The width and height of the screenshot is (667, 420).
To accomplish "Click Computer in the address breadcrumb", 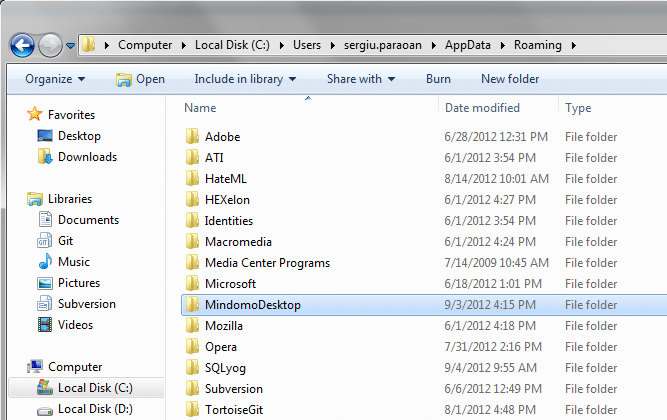I will (145, 45).
